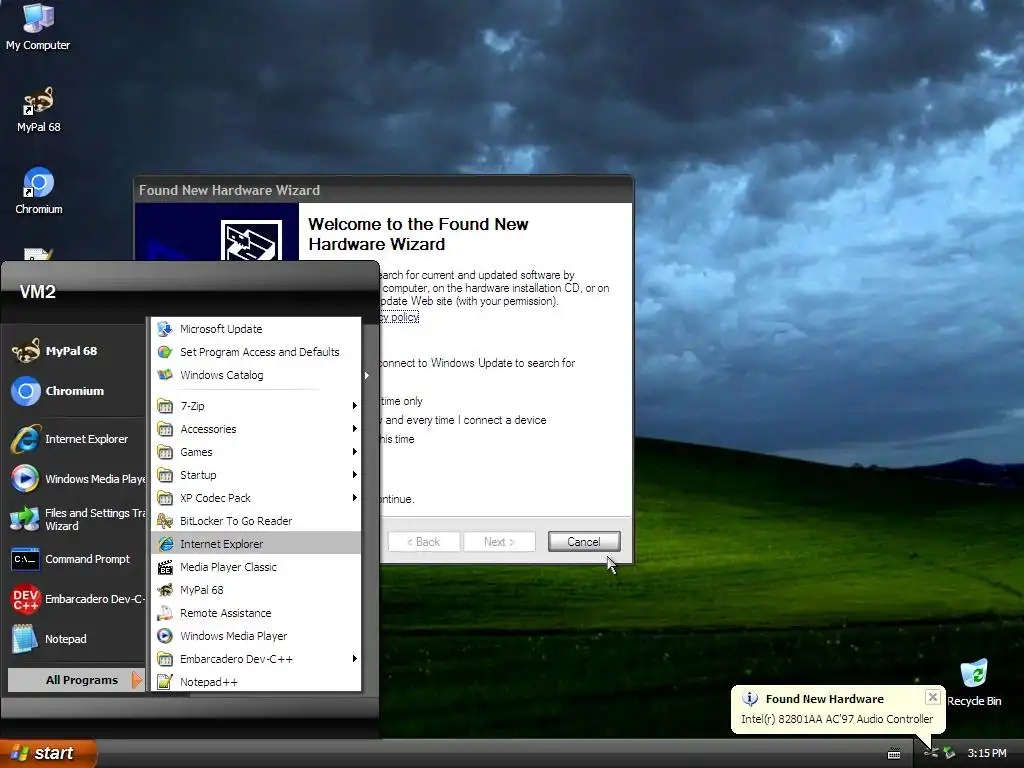Open My Computer desktop icon
Screen dimensions: 1024x768
[38, 18]
